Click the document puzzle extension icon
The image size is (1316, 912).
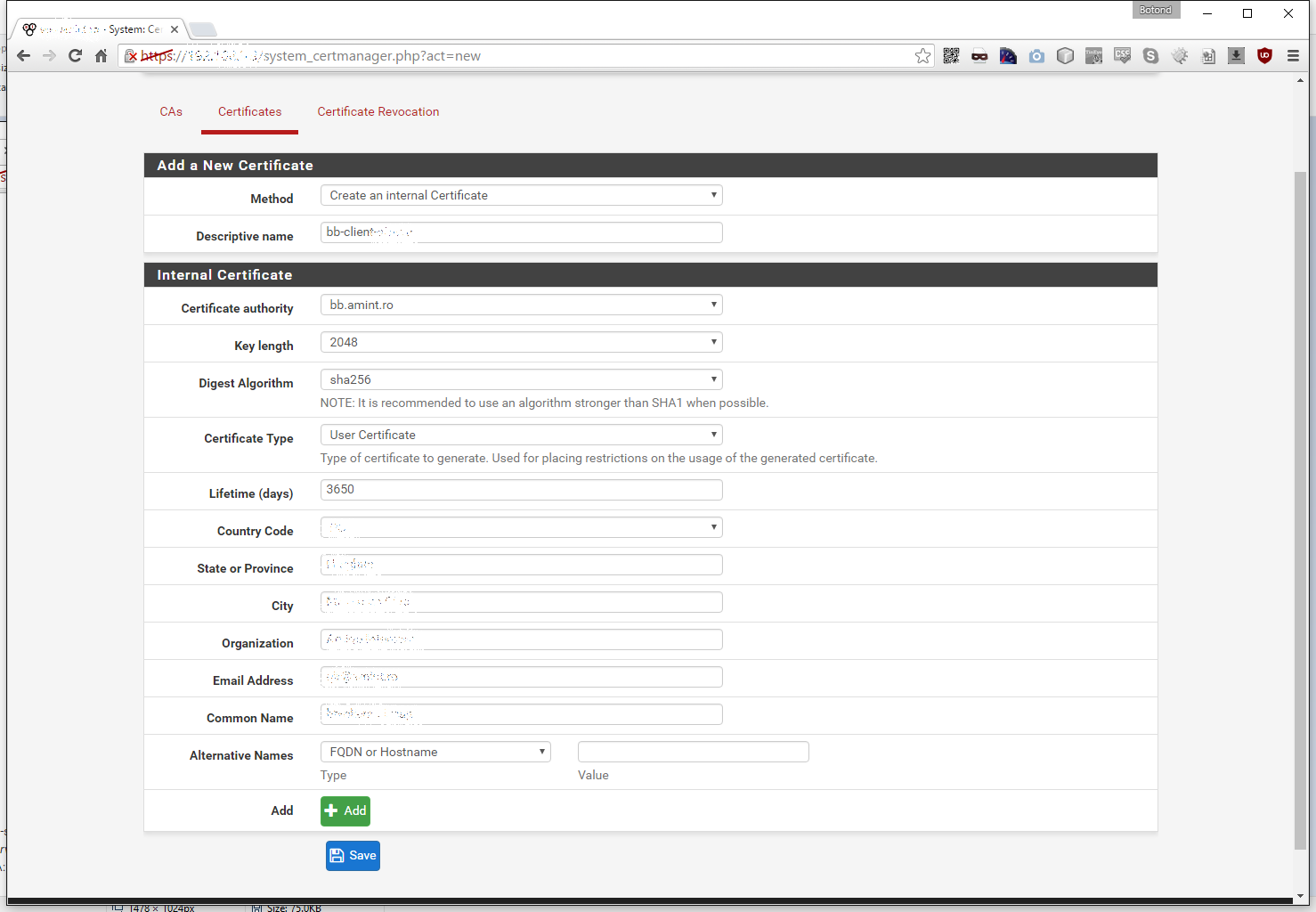[1207, 56]
